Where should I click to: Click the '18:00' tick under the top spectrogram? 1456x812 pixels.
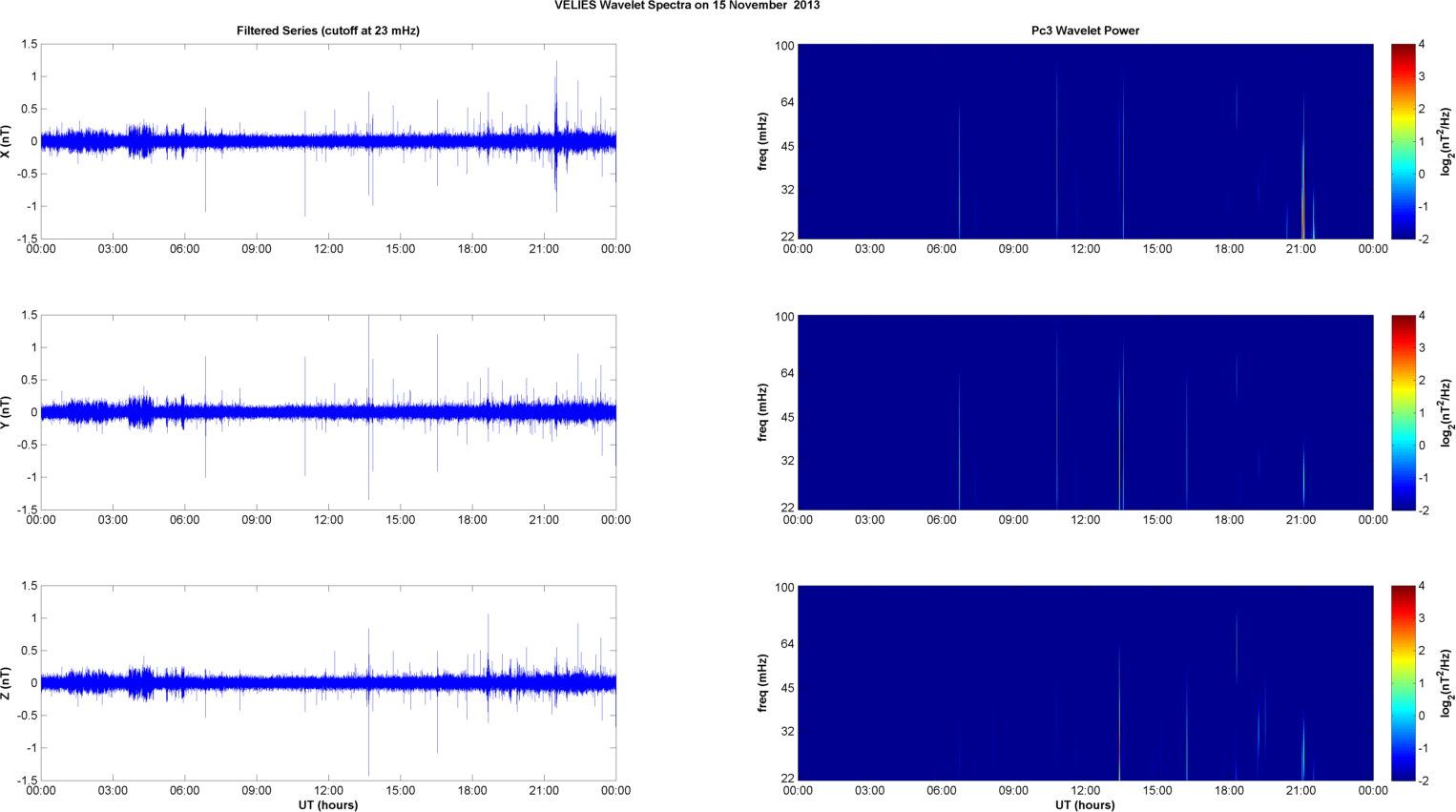tap(1229, 249)
